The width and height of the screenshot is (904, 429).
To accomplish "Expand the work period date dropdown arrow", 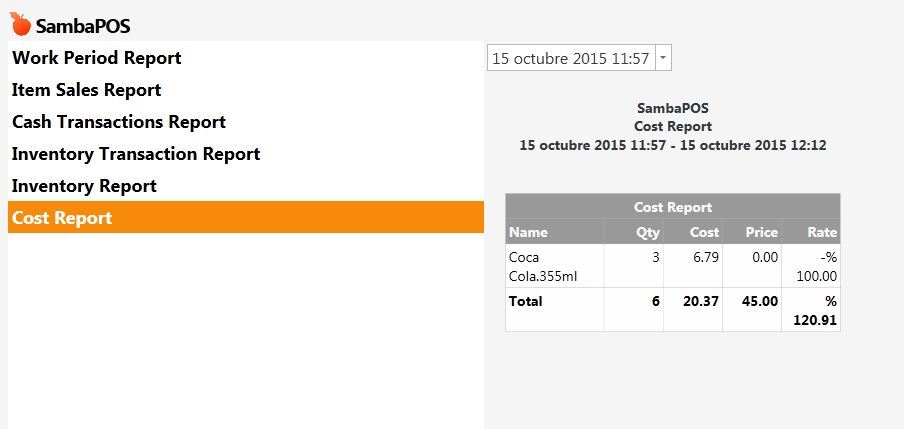I will tap(664, 58).
